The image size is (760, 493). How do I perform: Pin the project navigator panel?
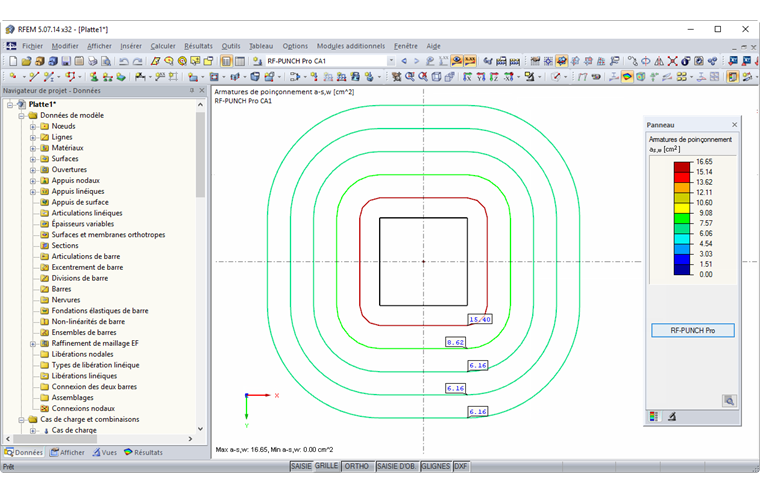coord(192,91)
